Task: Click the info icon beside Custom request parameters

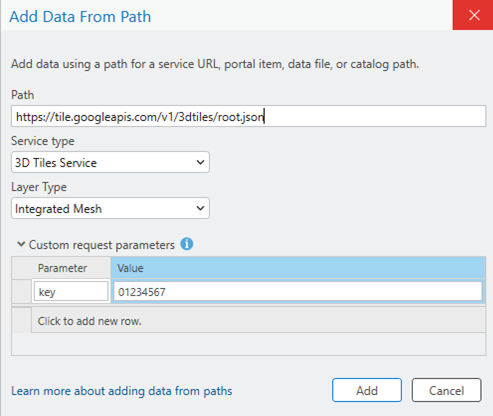Action: 187,244
